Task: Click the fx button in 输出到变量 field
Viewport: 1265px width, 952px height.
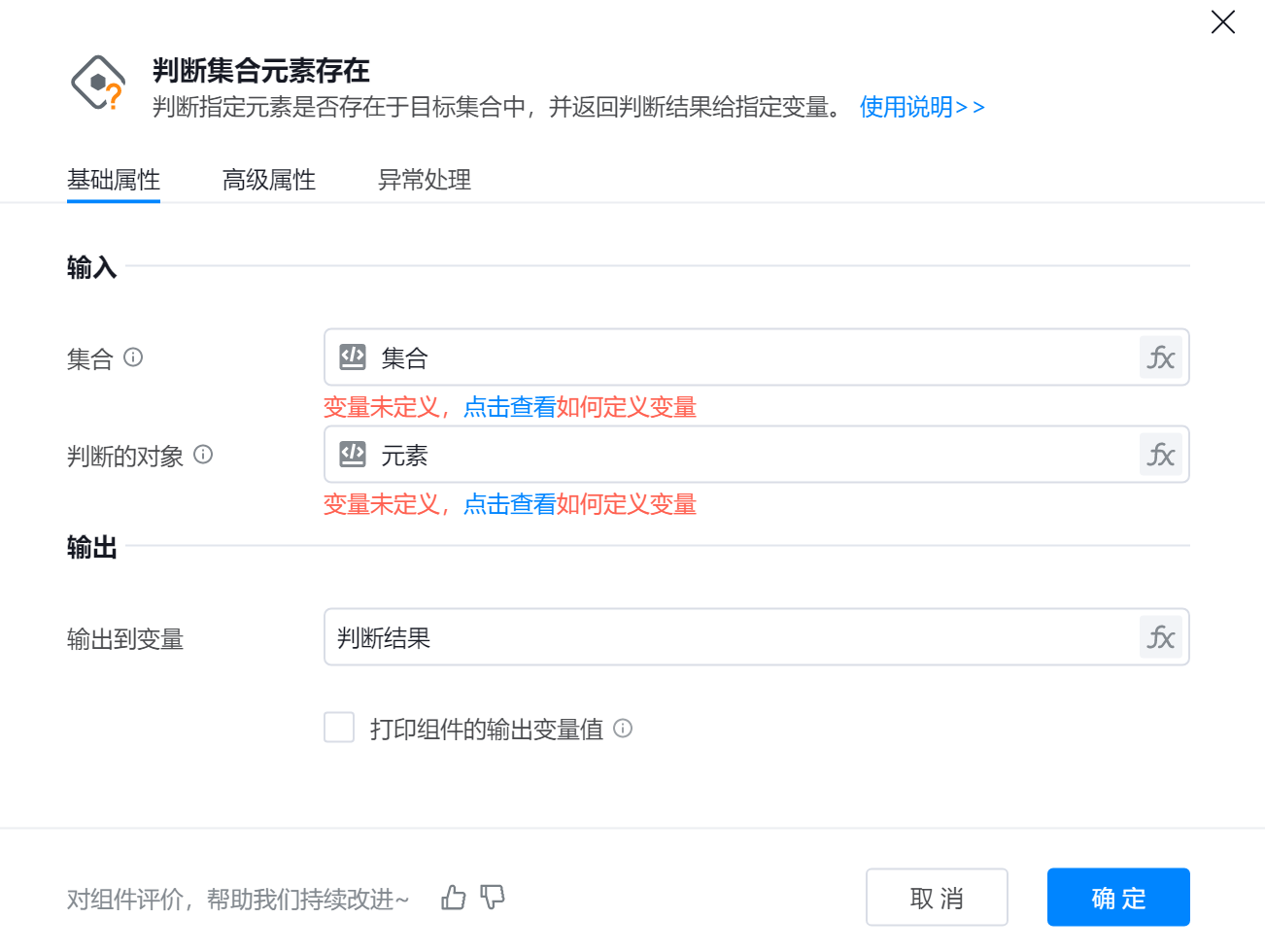Action: coord(1161,637)
